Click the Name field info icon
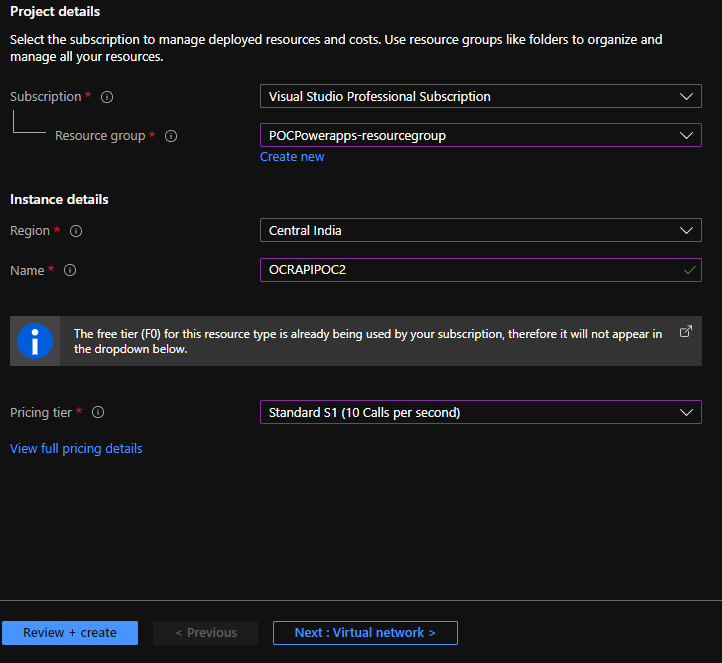The width and height of the screenshot is (722, 663). pyautogui.click(x=70, y=271)
